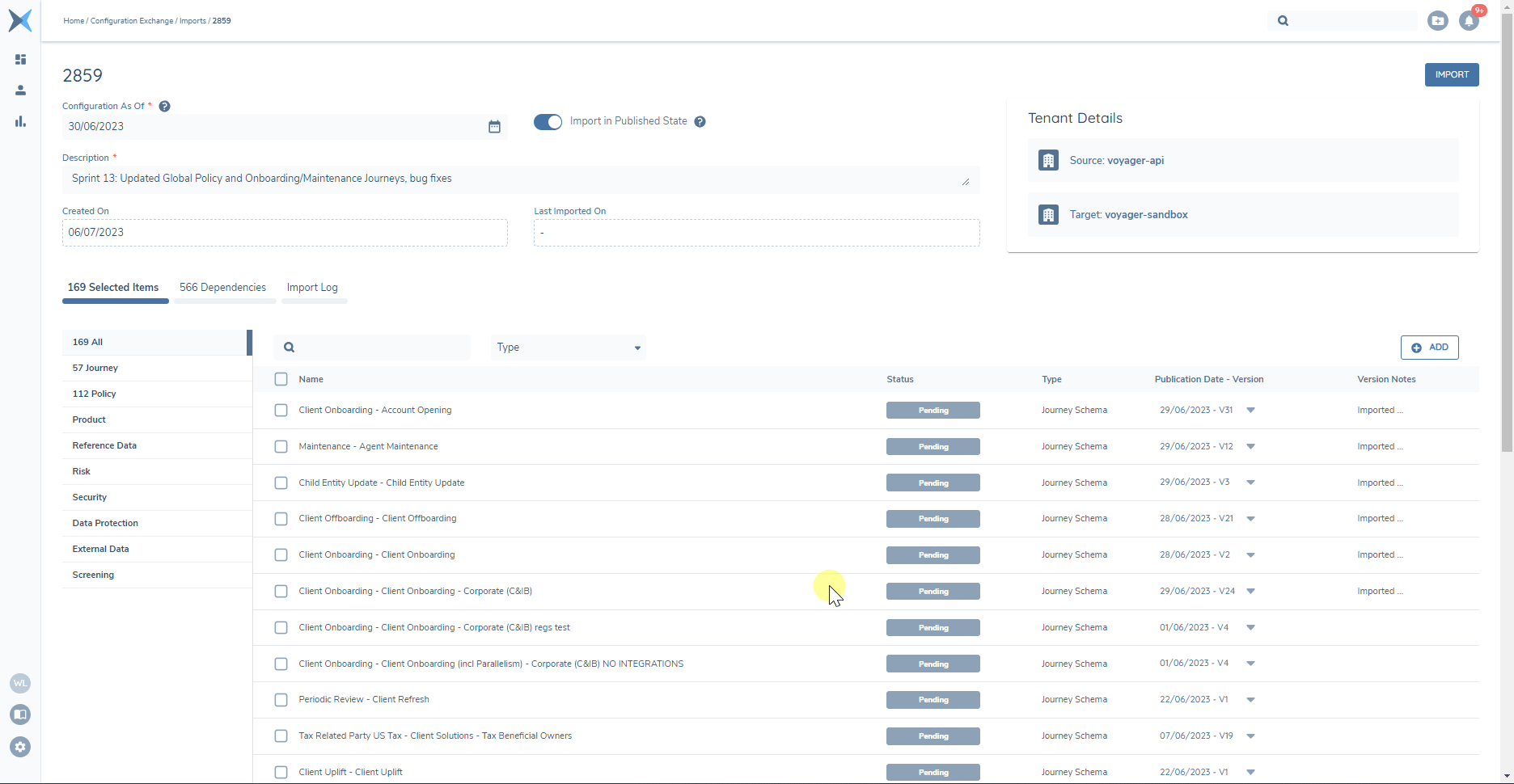Open the Type filter dropdown

click(x=567, y=348)
